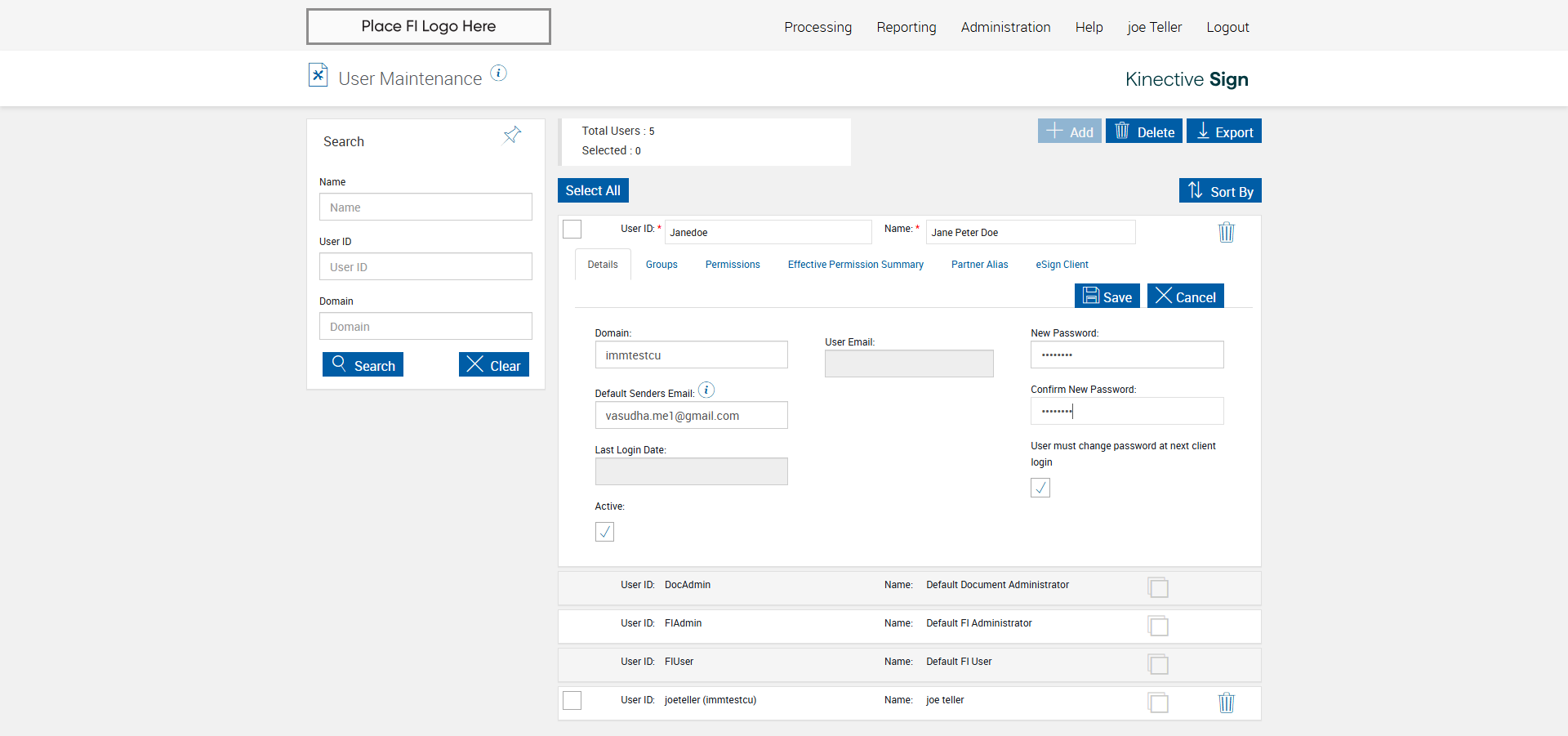The height and width of the screenshot is (736, 1568).
Task: Click Default Senders Email info icon
Action: 706,390
